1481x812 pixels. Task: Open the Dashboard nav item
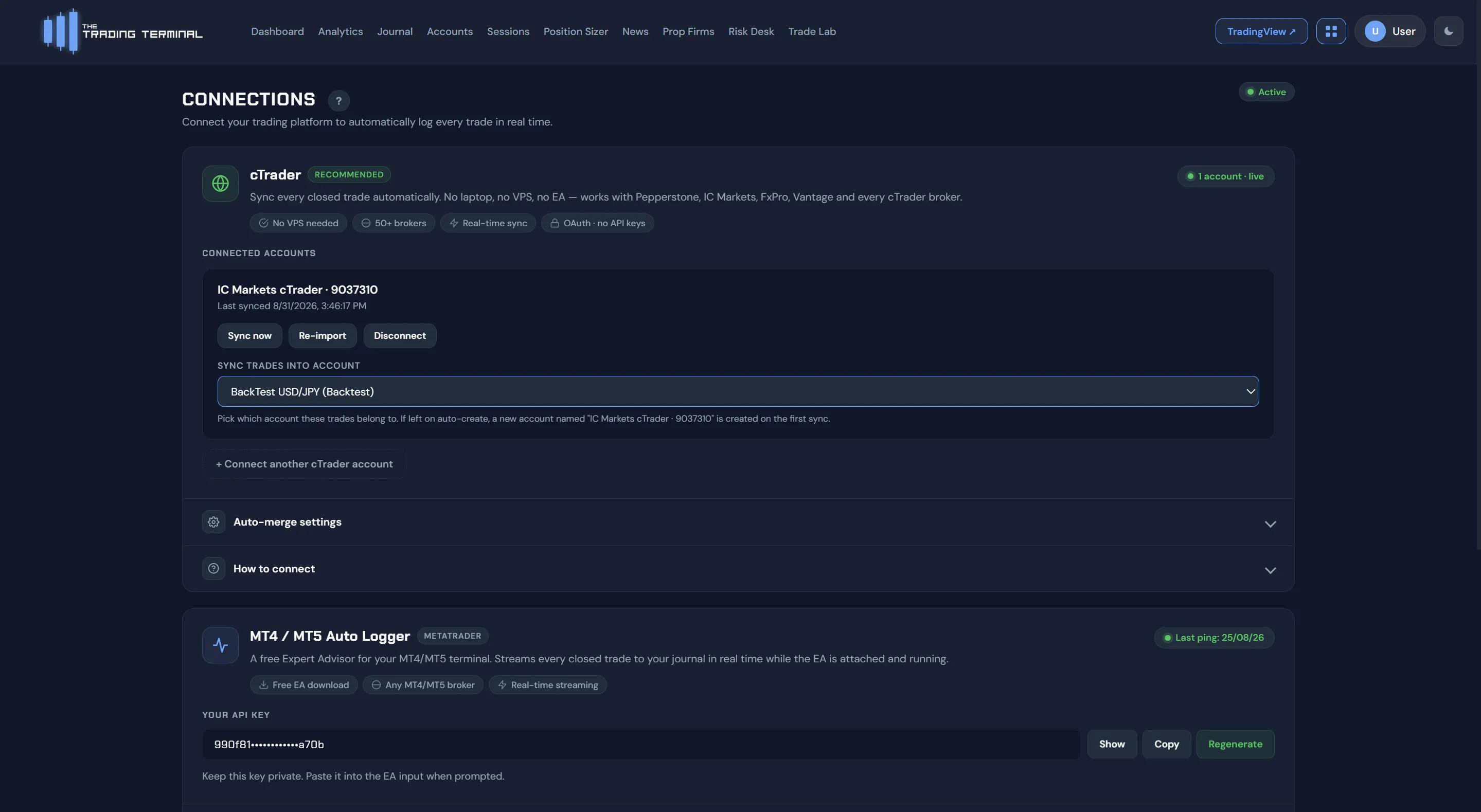(277, 31)
